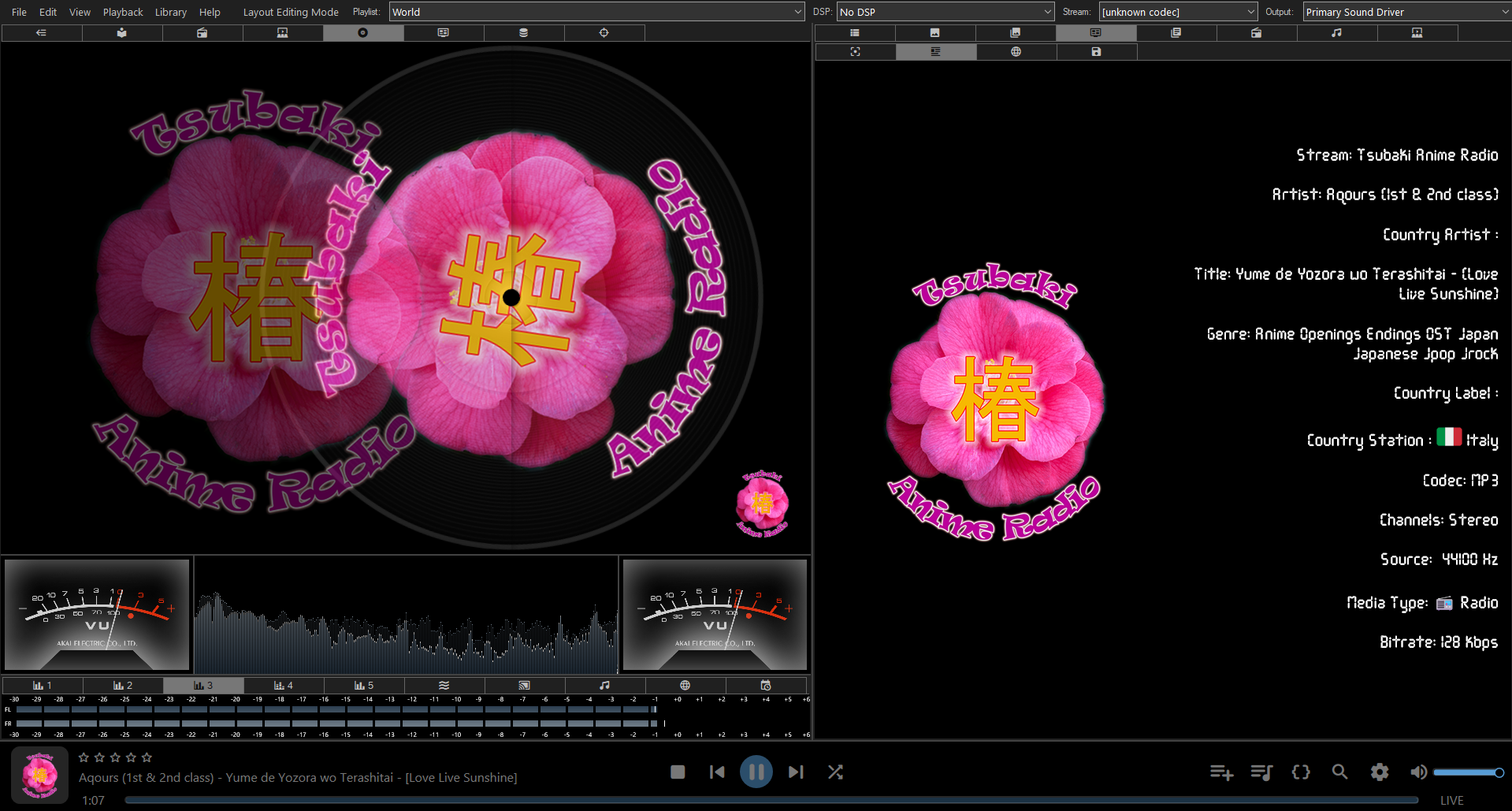Select the left panel reader/book icon tab
The width and height of the screenshot is (1512, 811).
pyautogui.click(x=122, y=32)
